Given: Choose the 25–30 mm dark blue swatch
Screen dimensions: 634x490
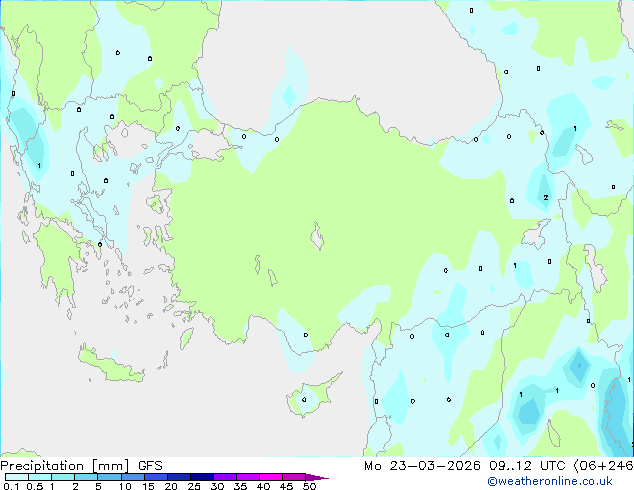Looking at the screenshot, I should click(x=201, y=477).
